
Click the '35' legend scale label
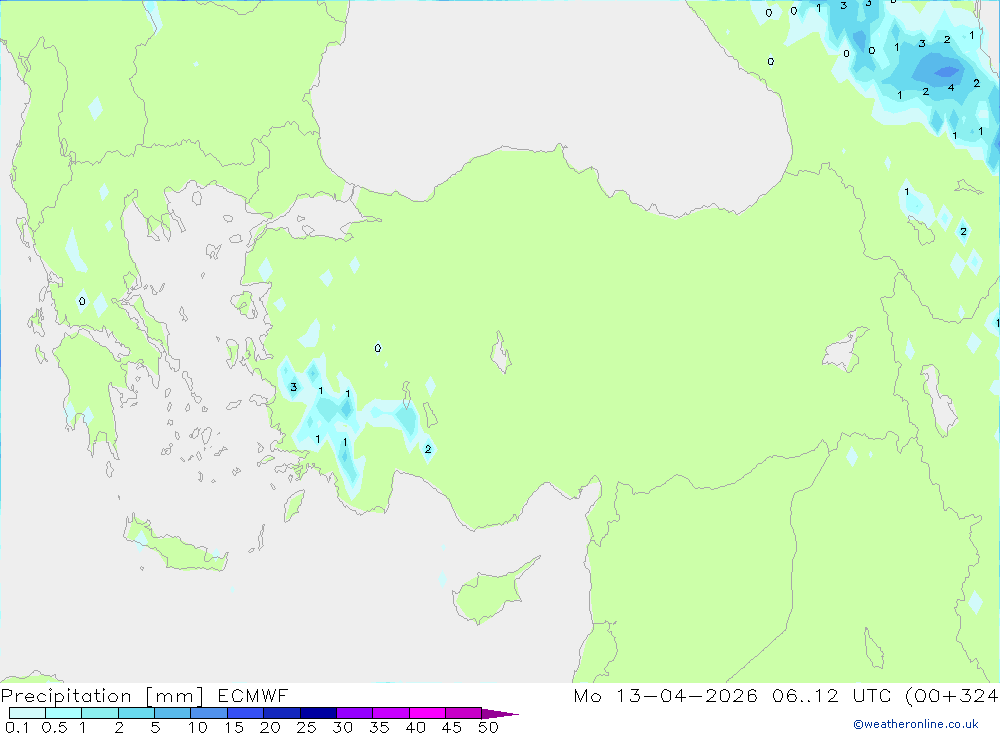tap(379, 727)
